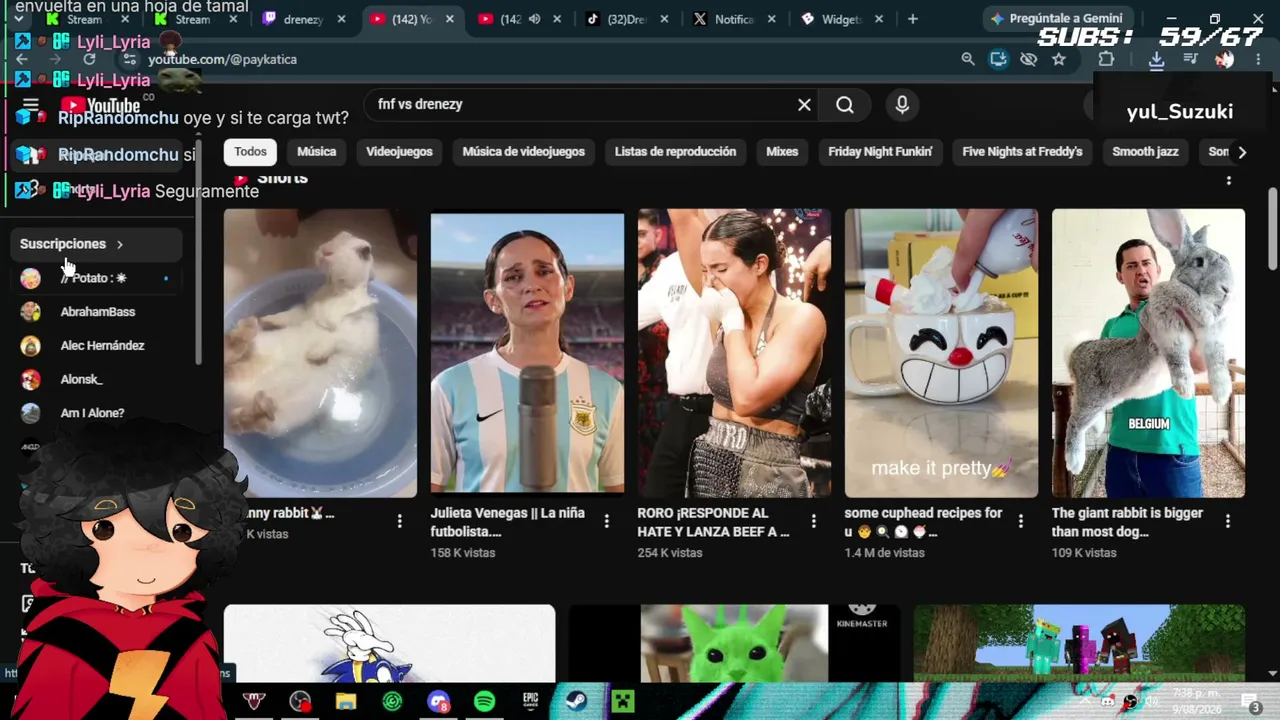1280x720 pixels.
Task: Launch Steam from the taskbar
Action: (576, 701)
